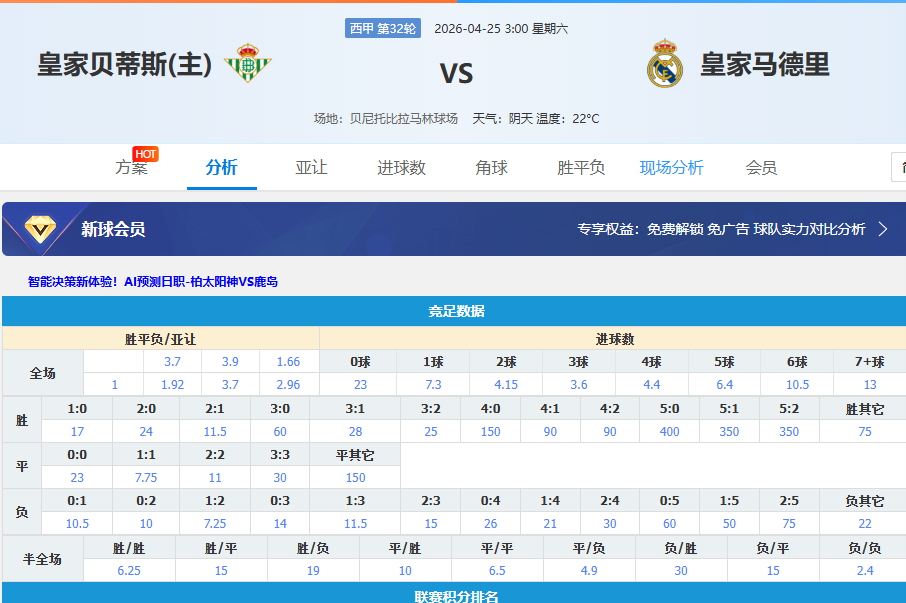This screenshot has height=603, width=906.
Task: Select handicap odds 2.96
Action: coord(288,385)
